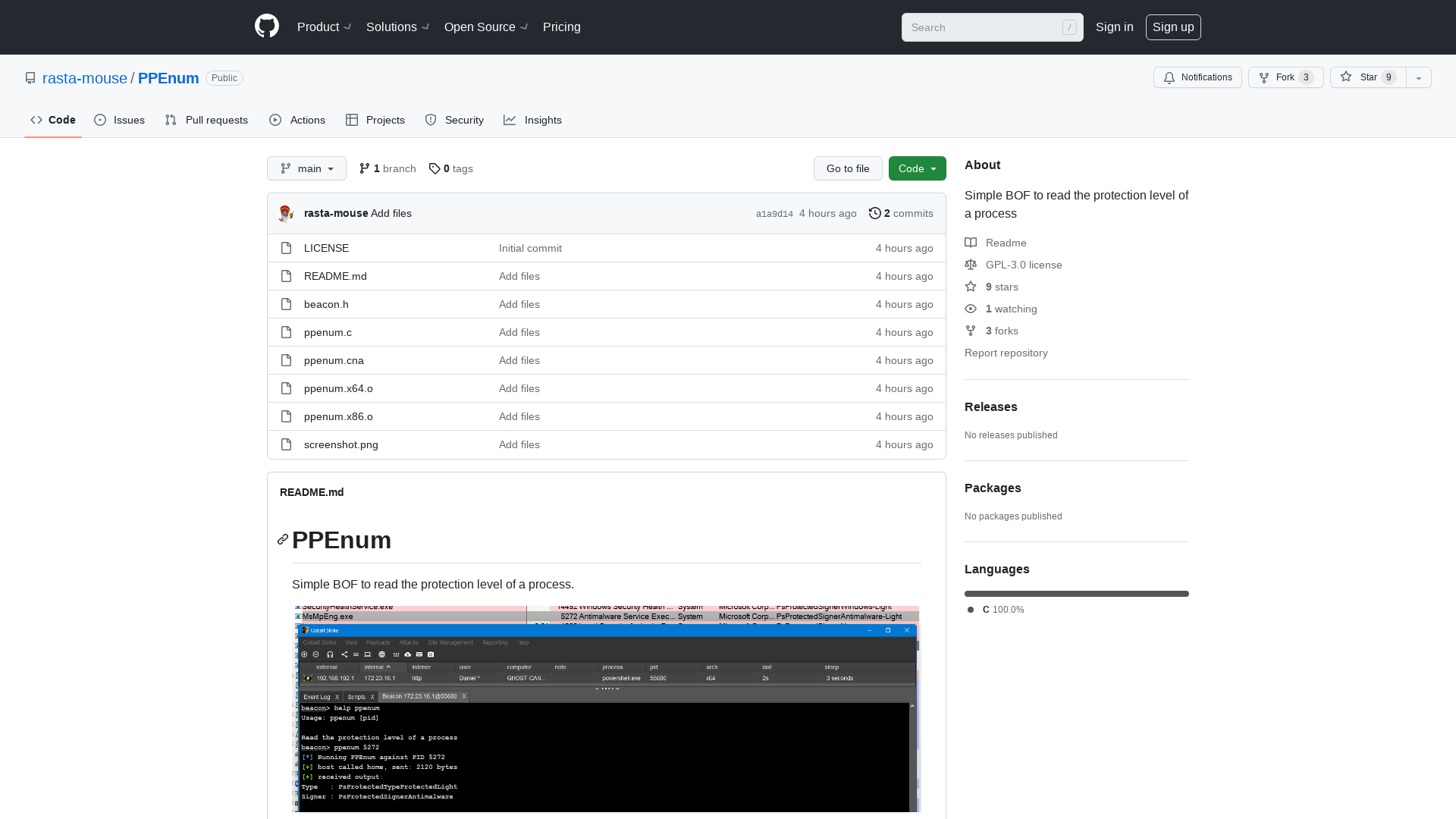
Task: Click the Insights graph icon
Action: [510, 120]
